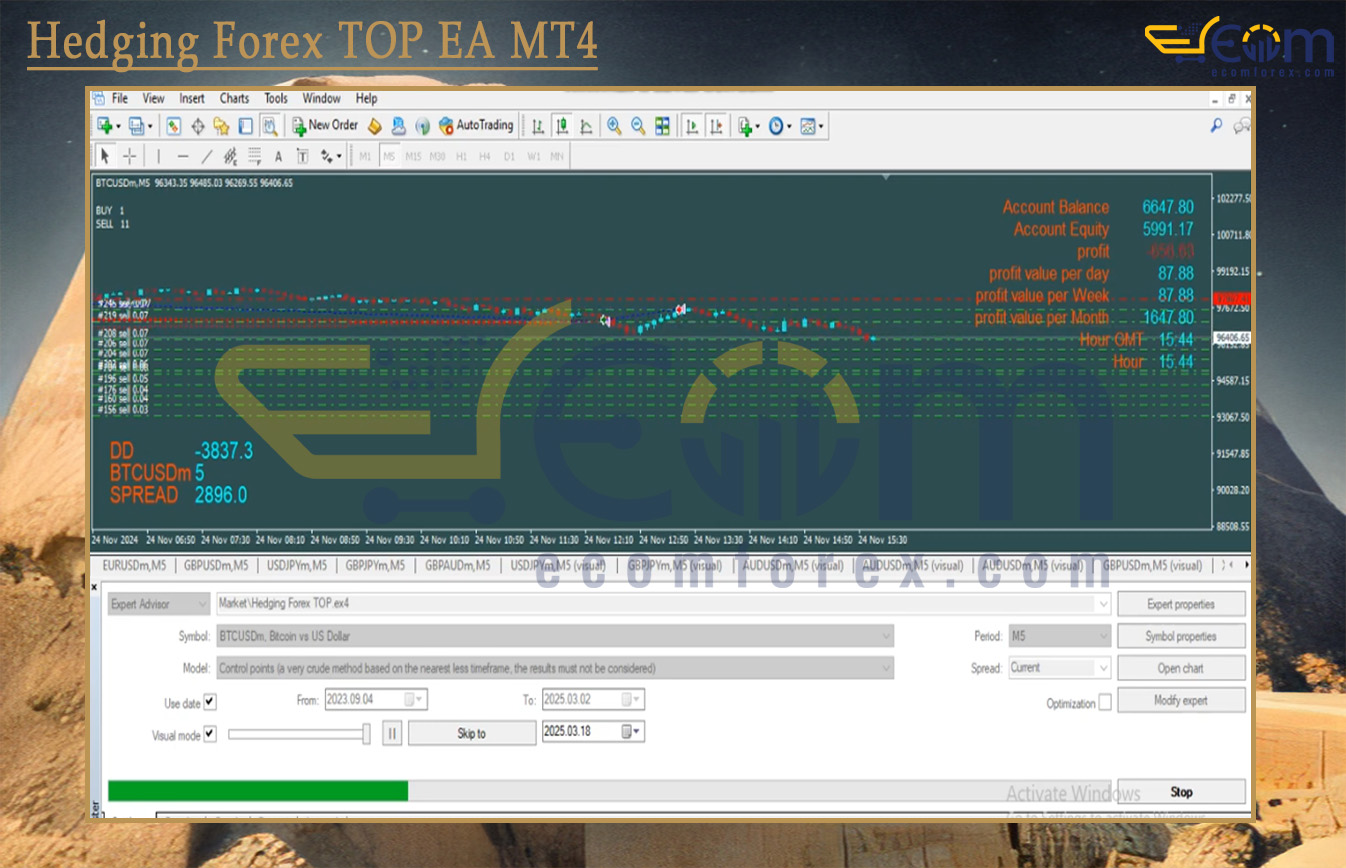Click the Tile Windows grid icon

662,126
